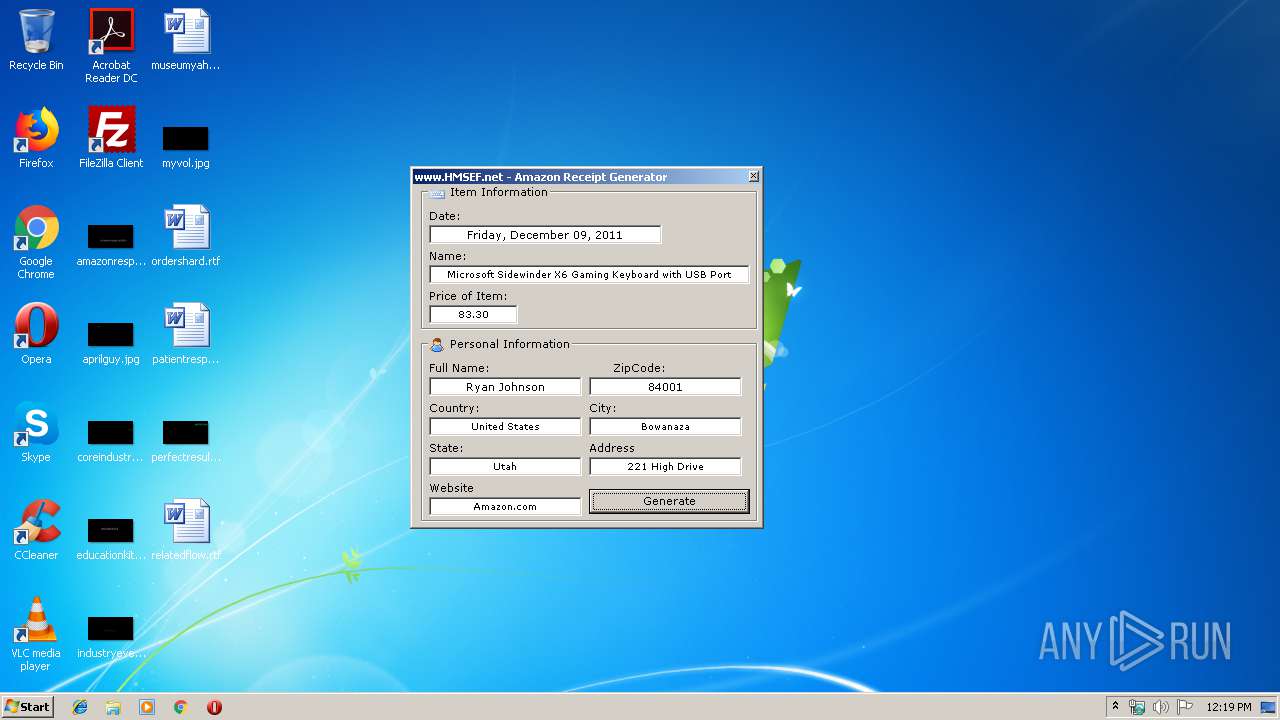Click the ZipCode field
The image size is (1280, 720).
pos(665,387)
